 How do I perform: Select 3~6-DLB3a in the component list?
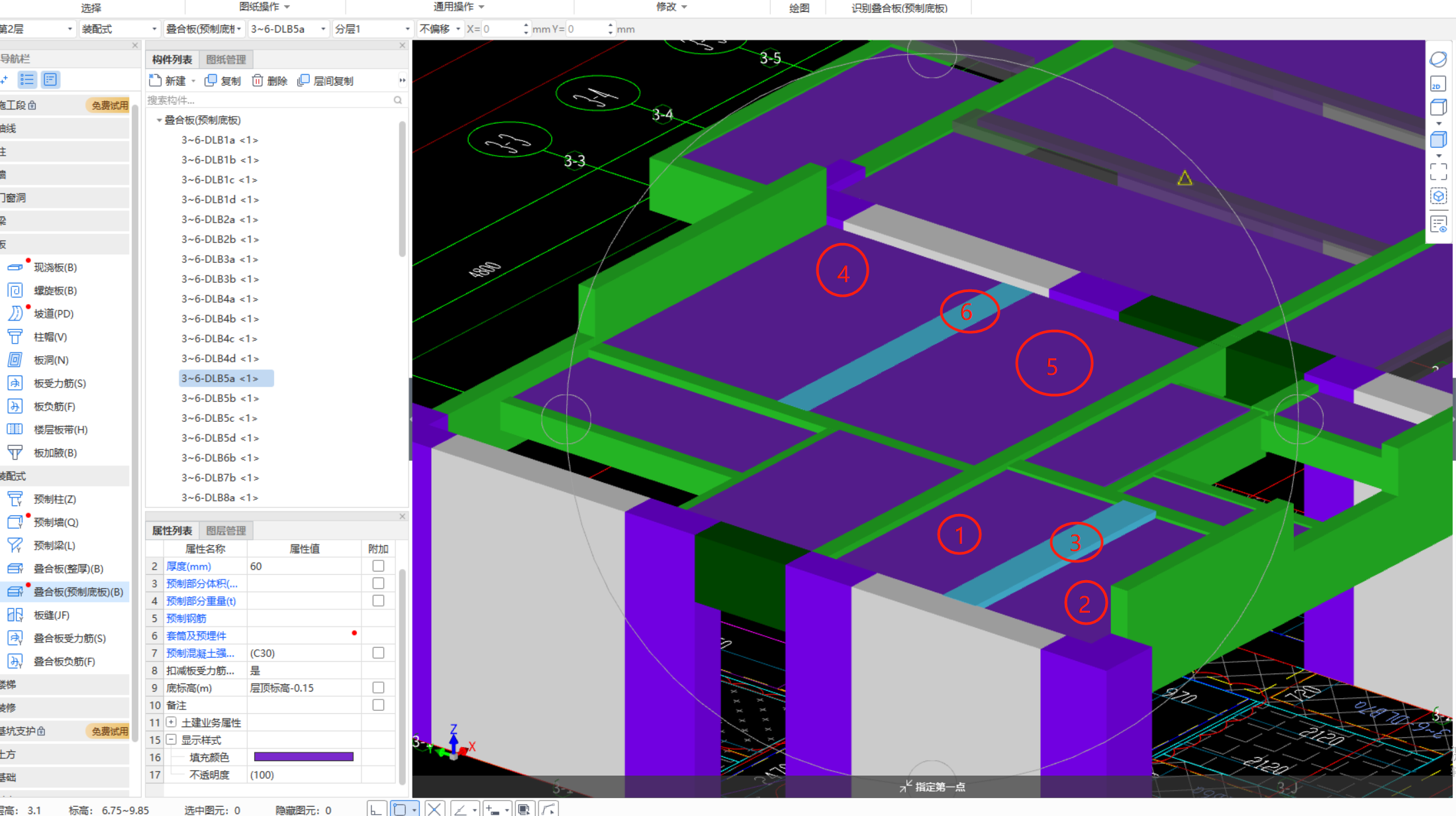click(x=220, y=259)
